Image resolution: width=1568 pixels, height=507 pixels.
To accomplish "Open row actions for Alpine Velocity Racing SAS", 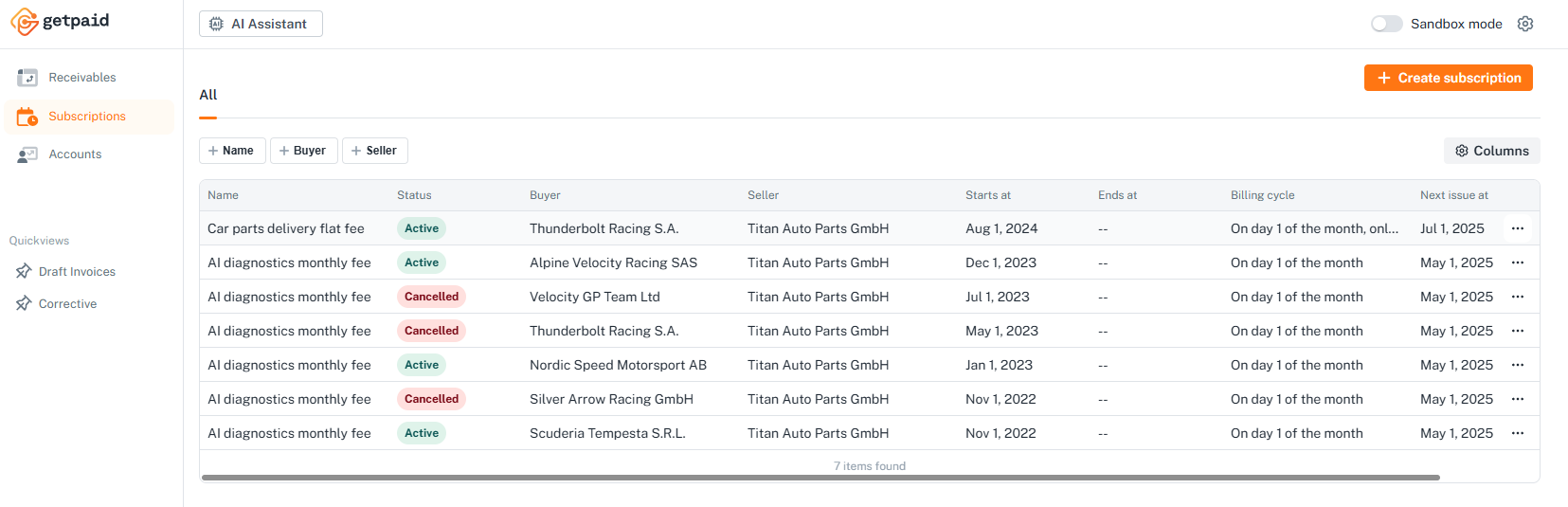I will [1518, 263].
